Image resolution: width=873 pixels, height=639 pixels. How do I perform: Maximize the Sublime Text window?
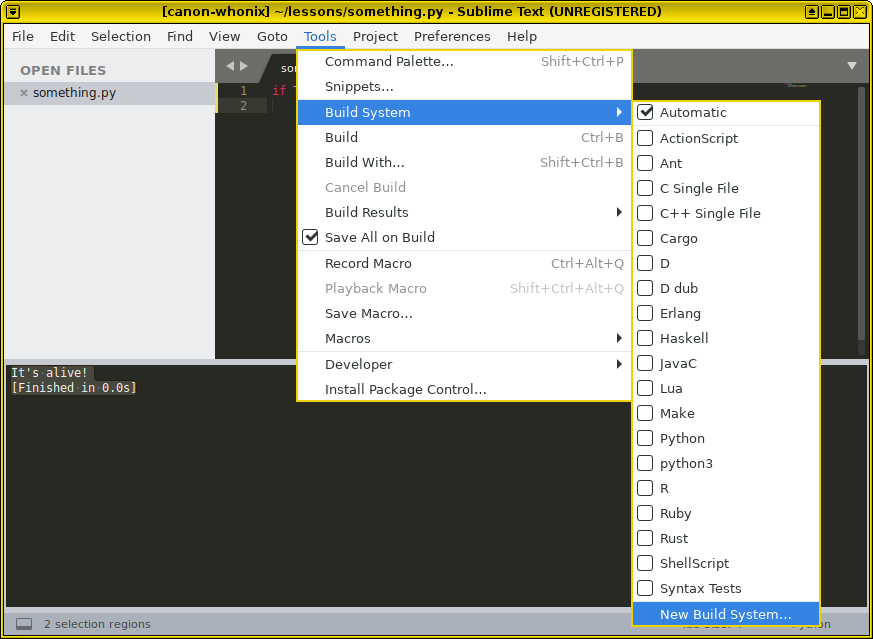tap(844, 12)
